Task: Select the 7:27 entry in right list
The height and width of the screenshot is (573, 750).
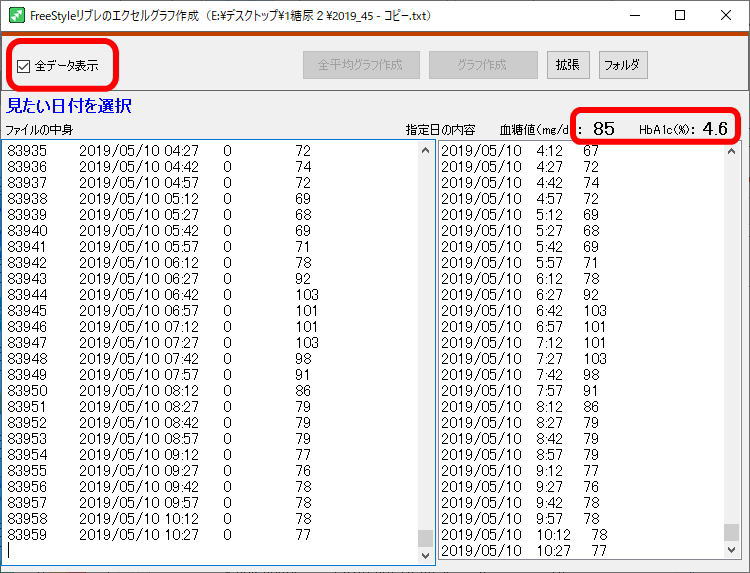Action: point(522,359)
